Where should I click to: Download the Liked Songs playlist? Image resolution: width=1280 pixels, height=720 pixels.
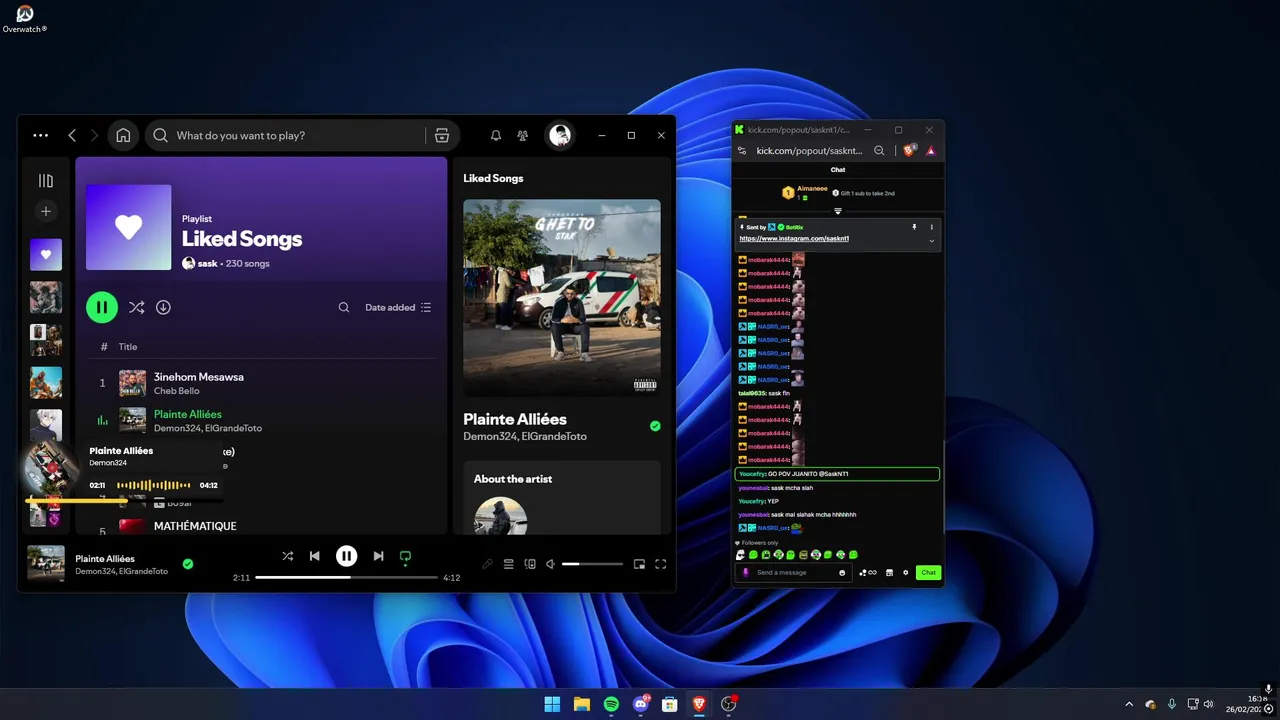tap(163, 307)
